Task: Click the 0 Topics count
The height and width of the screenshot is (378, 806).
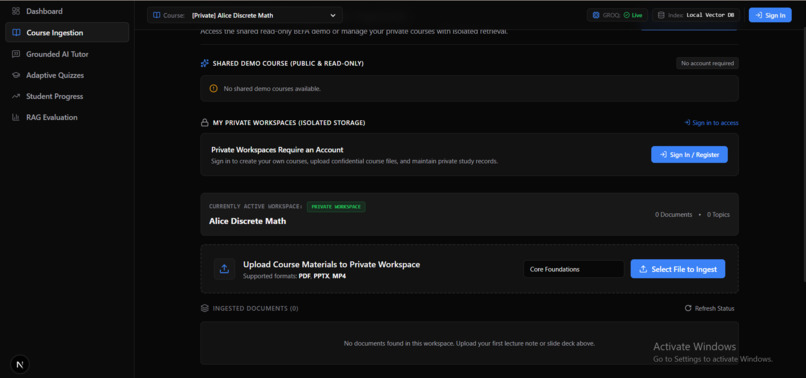Action: click(x=718, y=214)
